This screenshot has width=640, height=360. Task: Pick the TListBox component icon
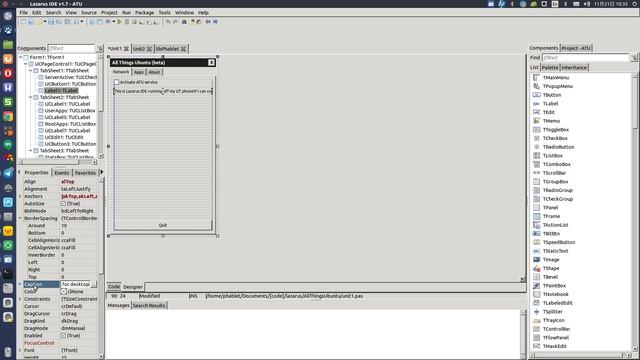coord(536,156)
